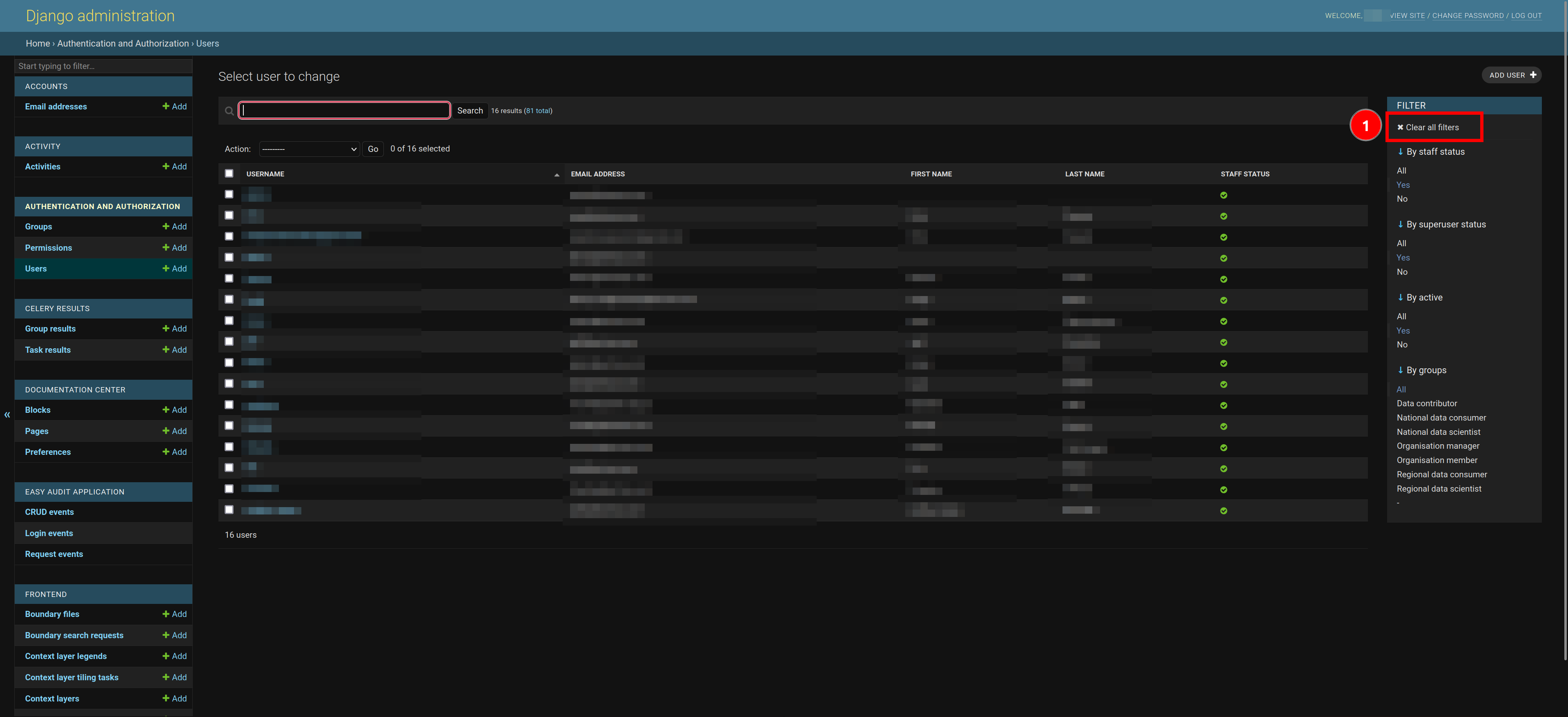Click Home in breadcrumb
The height and width of the screenshot is (717, 1568).
(x=38, y=43)
